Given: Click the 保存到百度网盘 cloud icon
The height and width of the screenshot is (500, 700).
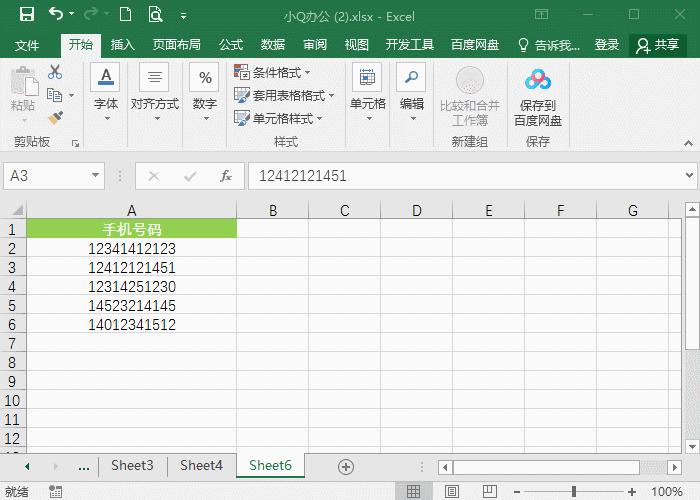Looking at the screenshot, I should pyautogui.click(x=538, y=80).
